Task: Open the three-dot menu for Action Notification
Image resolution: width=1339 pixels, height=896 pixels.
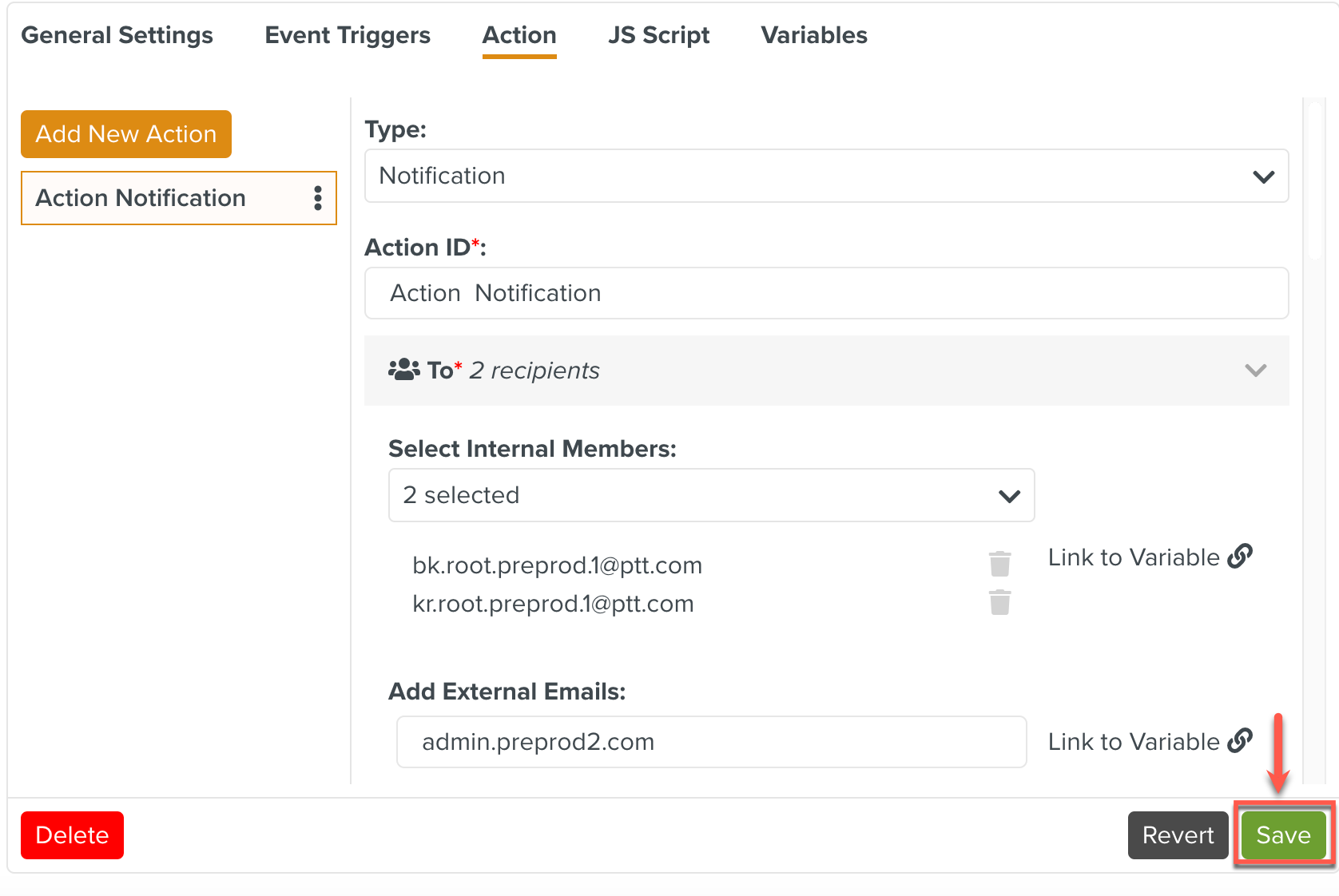Action: (317, 198)
